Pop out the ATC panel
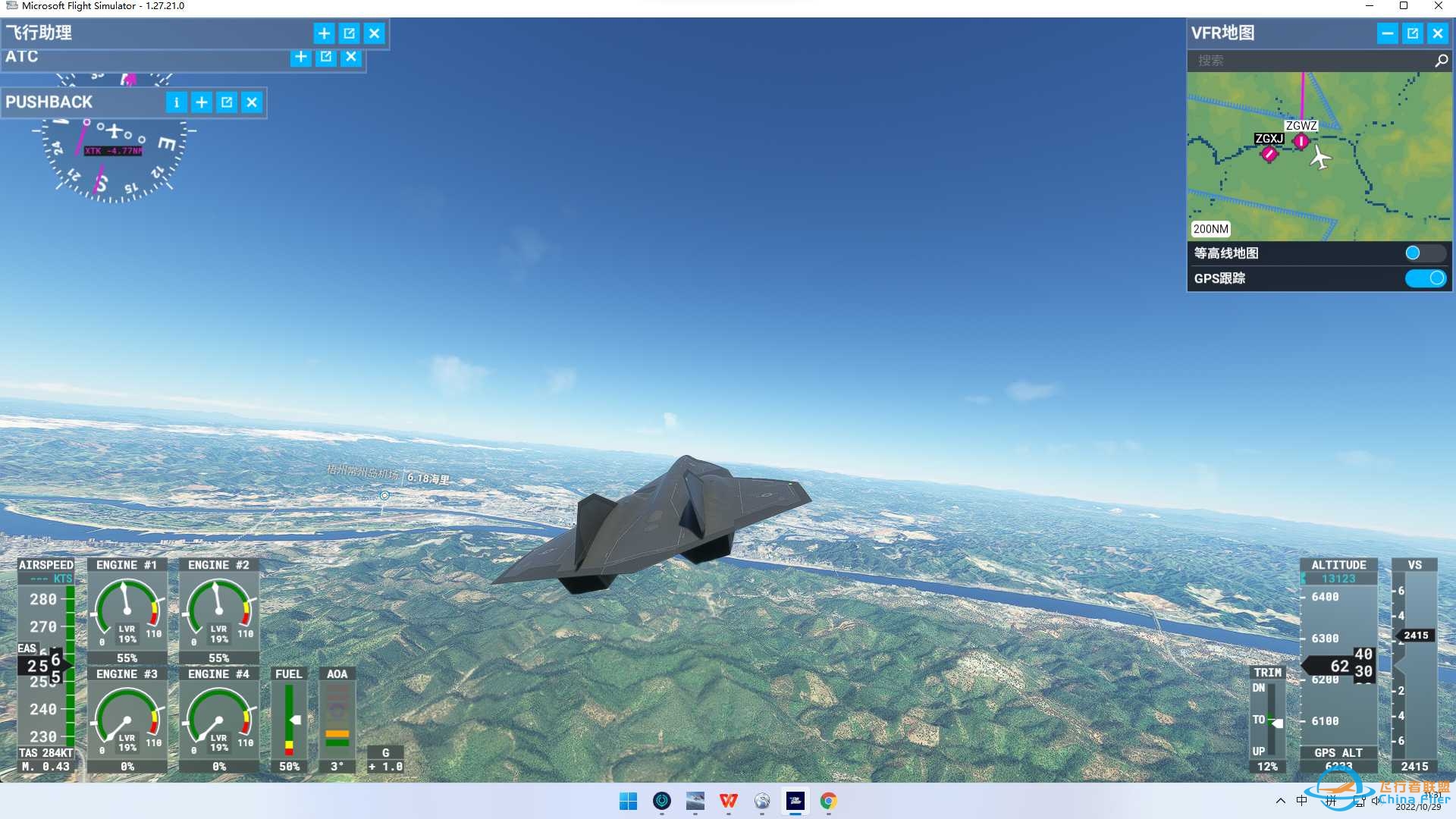This screenshot has width=1456, height=819. [326, 57]
